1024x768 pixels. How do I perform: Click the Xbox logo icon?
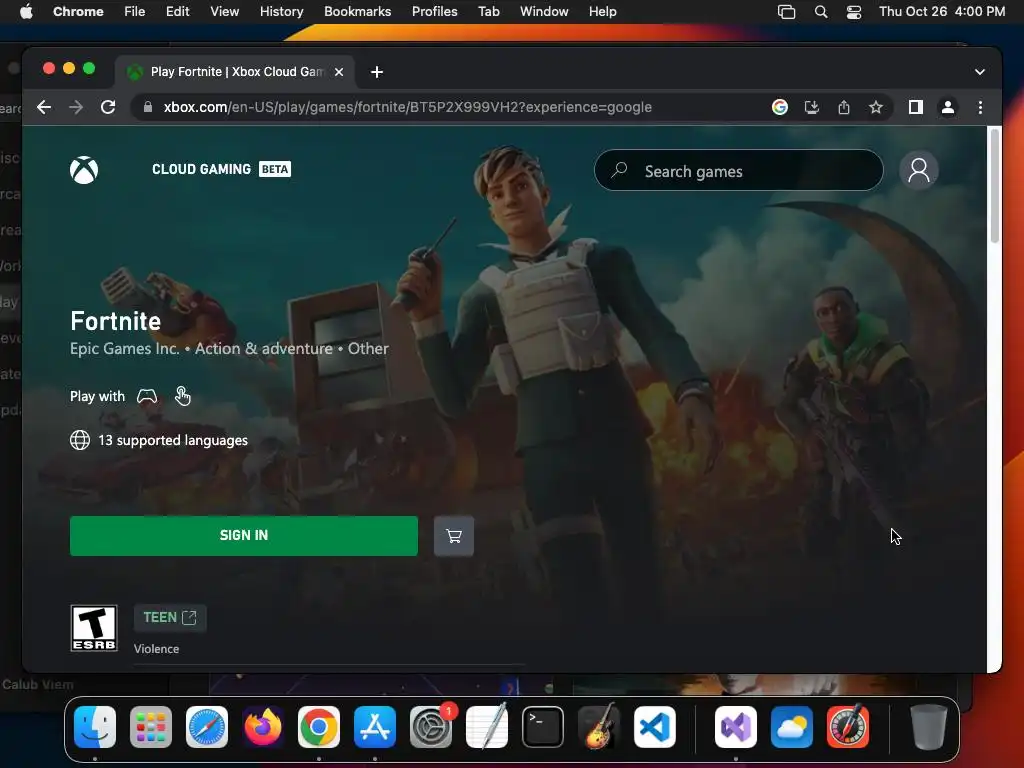tap(84, 170)
